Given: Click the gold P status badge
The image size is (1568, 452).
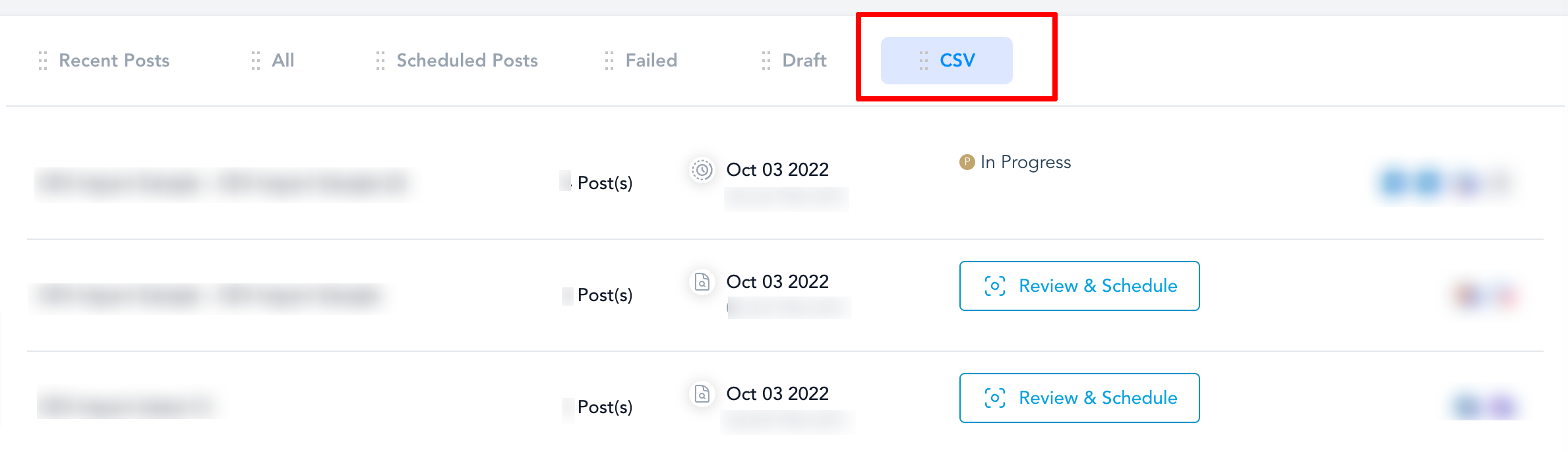Looking at the screenshot, I should 967,162.
